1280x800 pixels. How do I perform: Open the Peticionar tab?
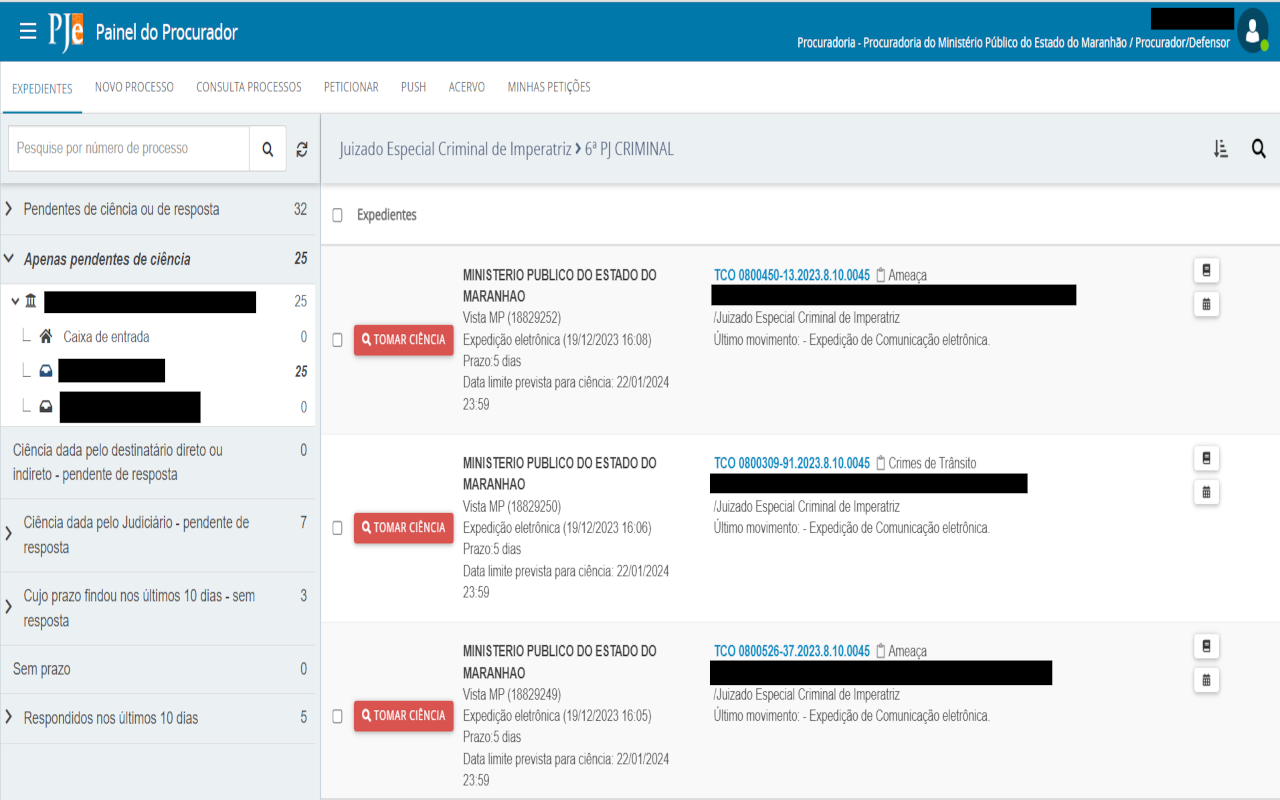tap(351, 88)
